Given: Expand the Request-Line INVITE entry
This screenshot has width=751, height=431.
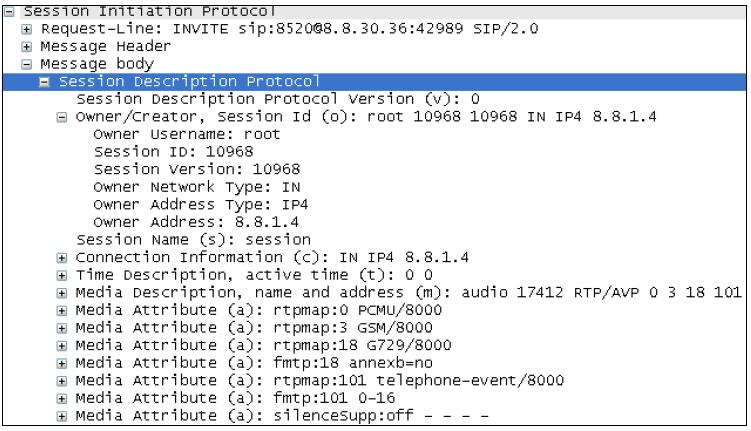Looking at the screenshot, I should [27, 28].
